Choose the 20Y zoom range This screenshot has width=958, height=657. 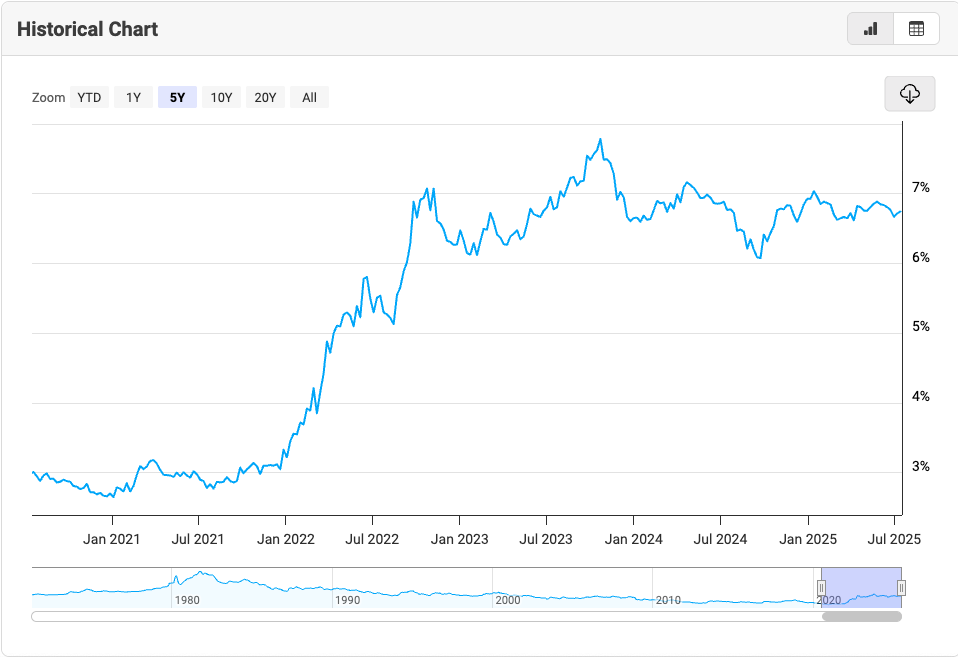[265, 97]
